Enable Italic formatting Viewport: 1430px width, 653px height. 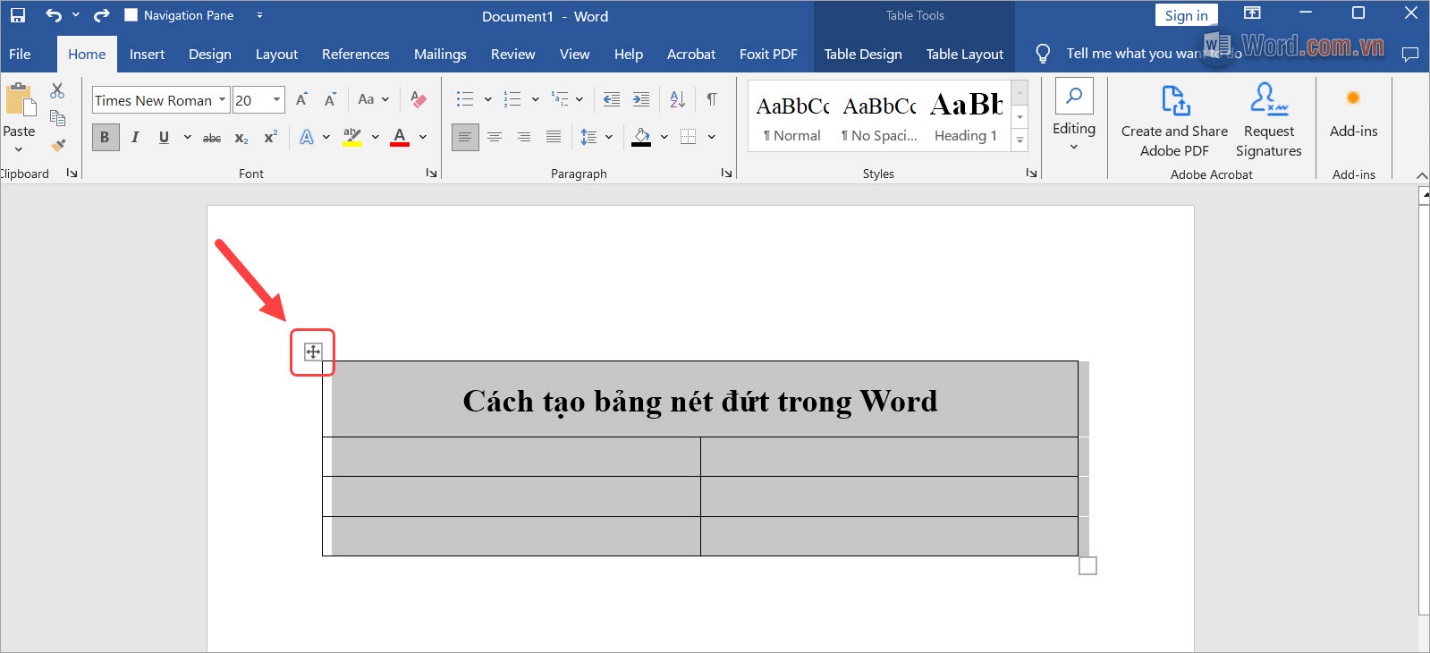(x=134, y=137)
